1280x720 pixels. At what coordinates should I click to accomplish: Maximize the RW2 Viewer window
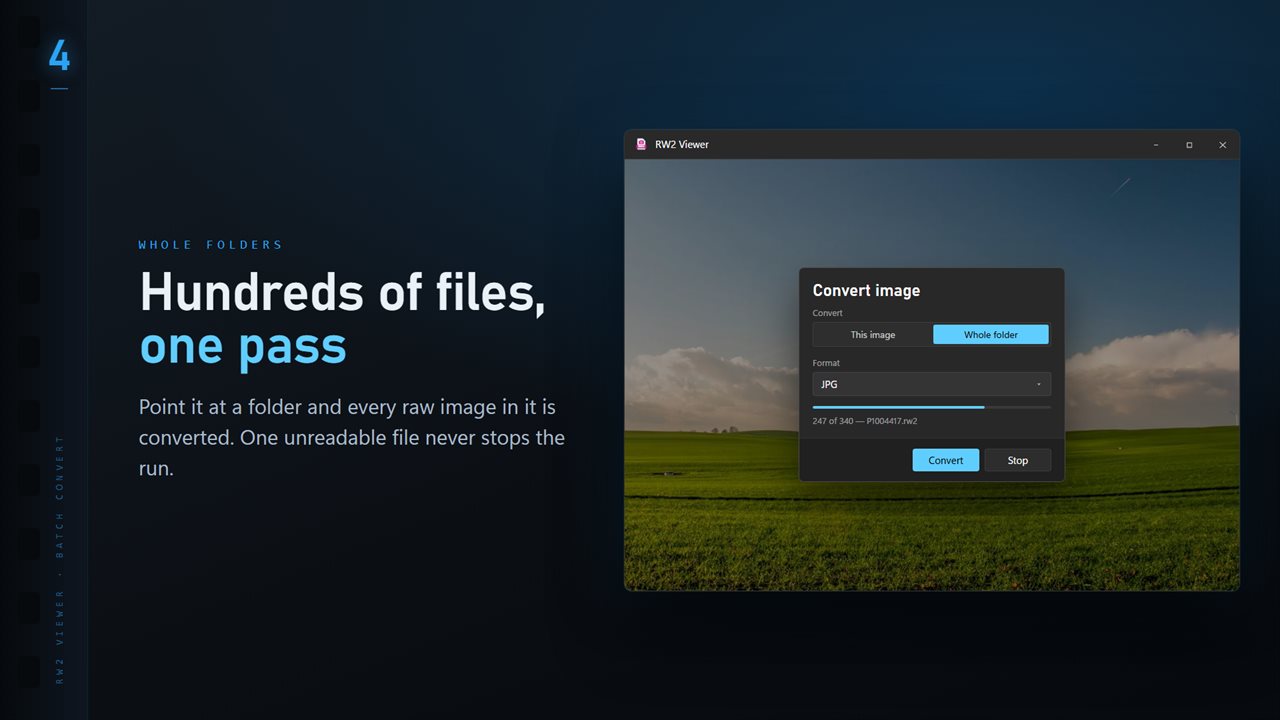point(1189,145)
